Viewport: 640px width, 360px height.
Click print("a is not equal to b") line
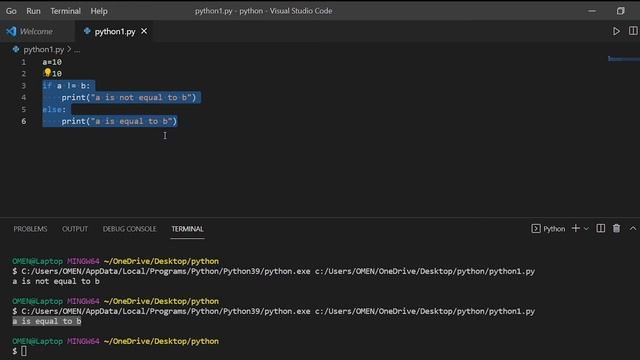click(x=129, y=98)
